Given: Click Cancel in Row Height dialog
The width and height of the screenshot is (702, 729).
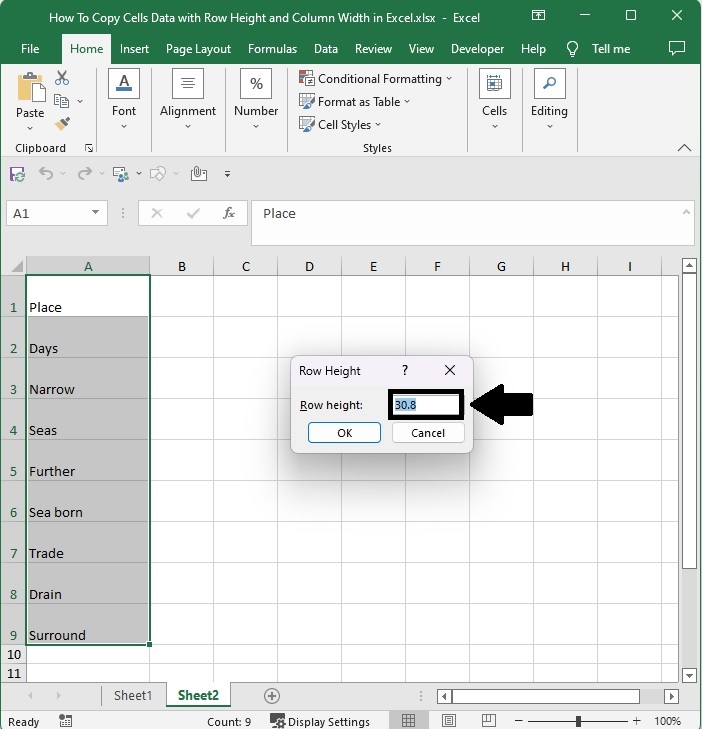Looking at the screenshot, I should point(428,433).
